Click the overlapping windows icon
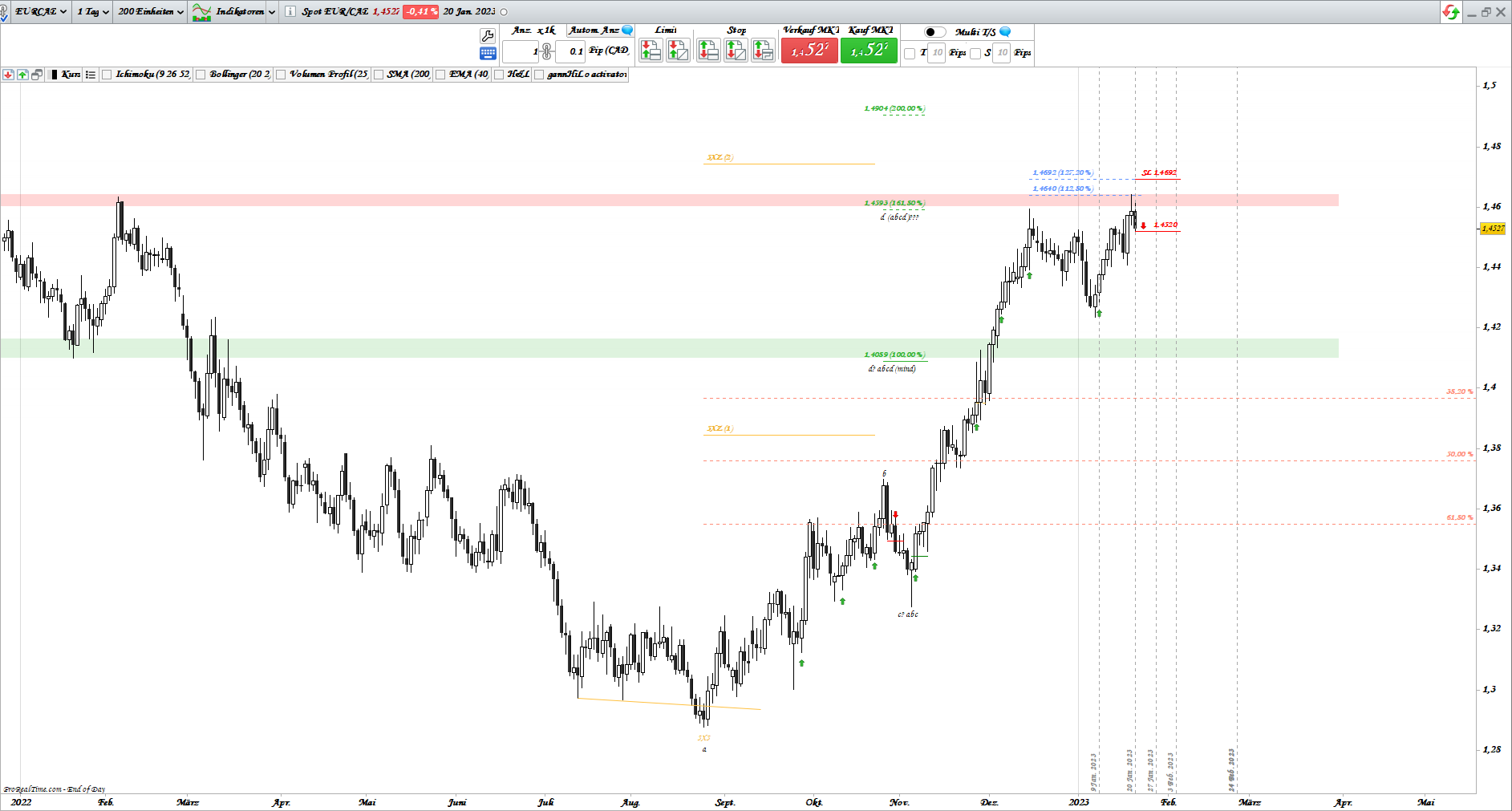 [x=37, y=75]
